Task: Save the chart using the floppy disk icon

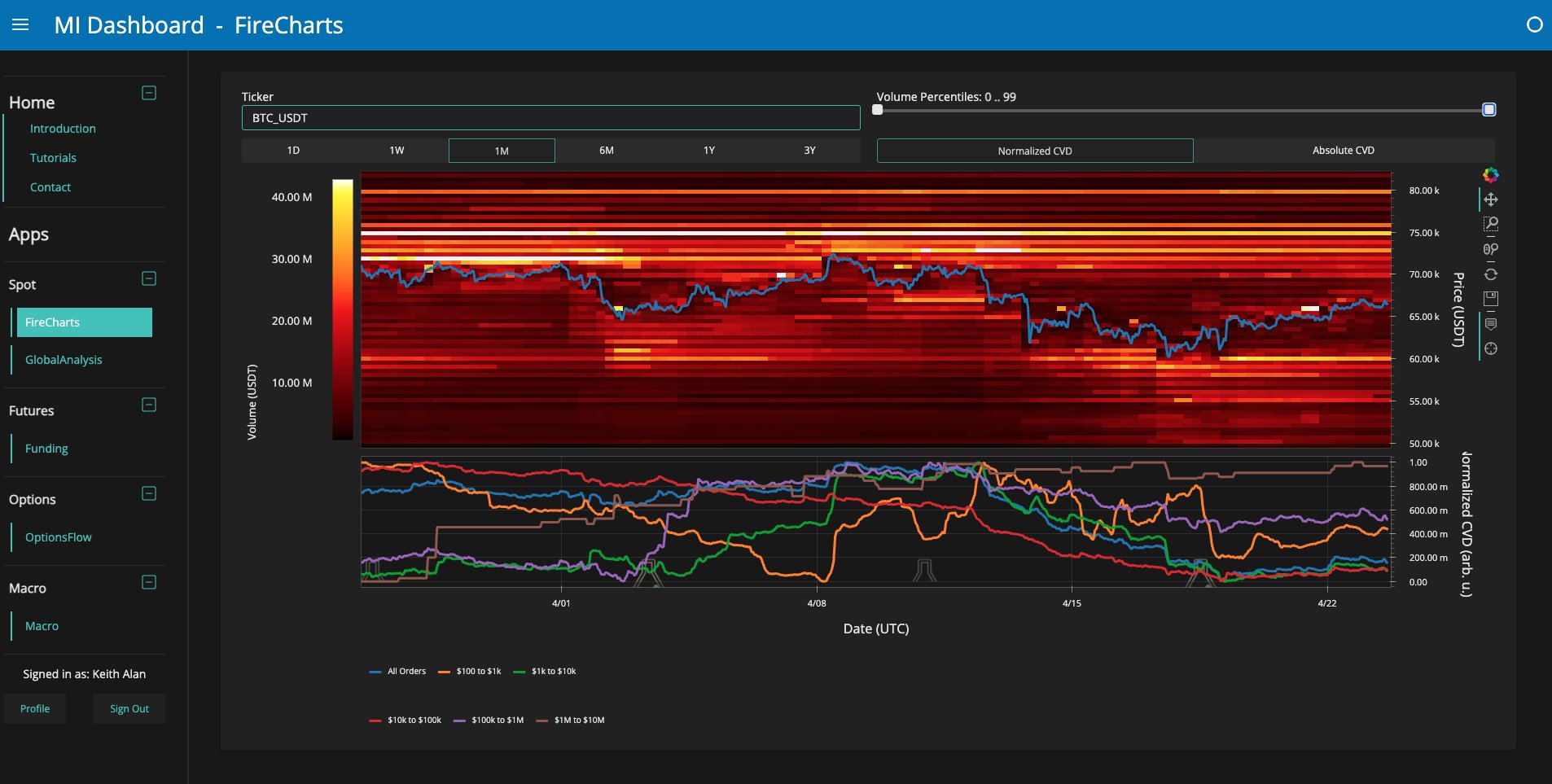Action: pos(1492,298)
